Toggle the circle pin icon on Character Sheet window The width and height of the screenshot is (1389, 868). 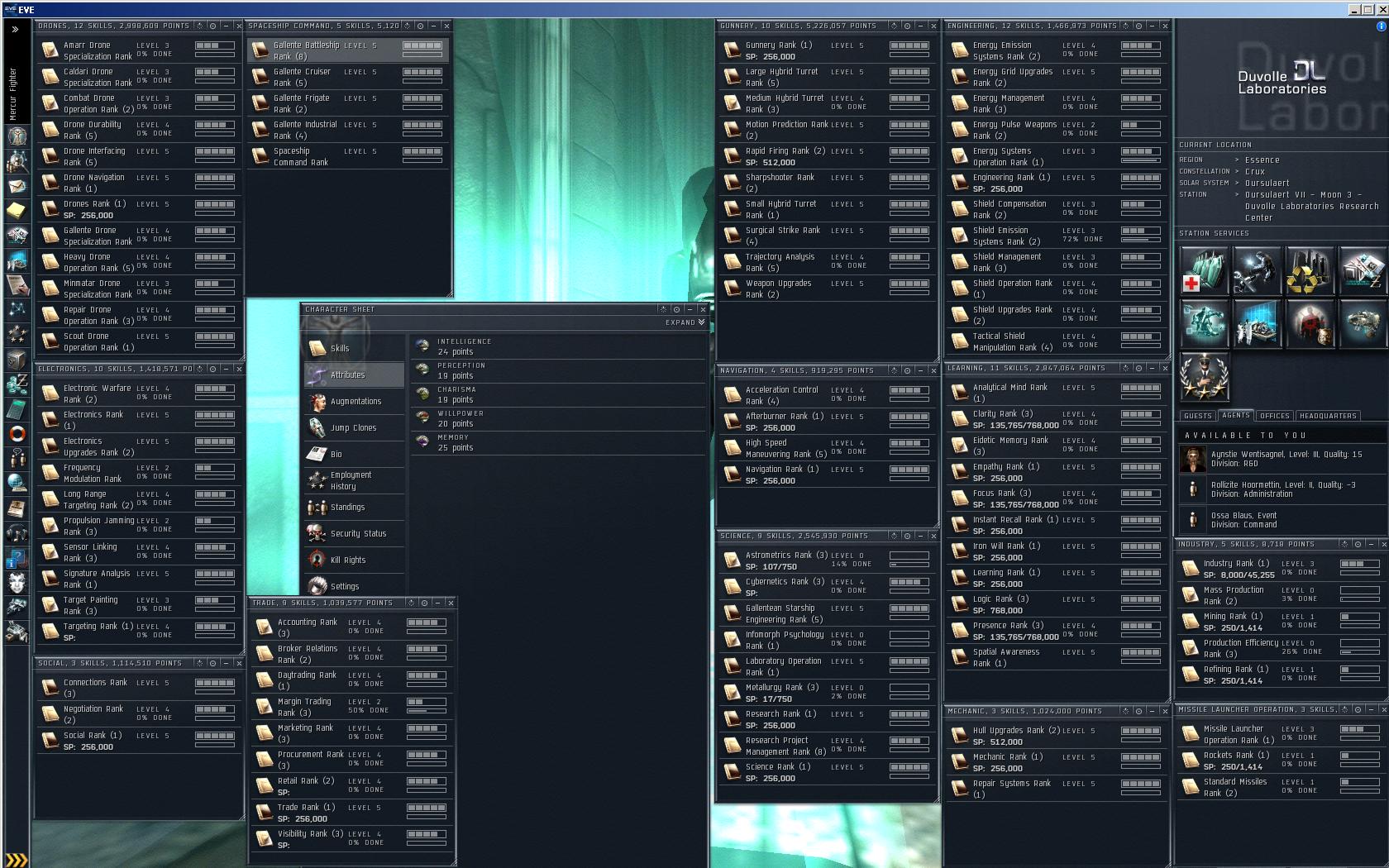coord(676,309)
